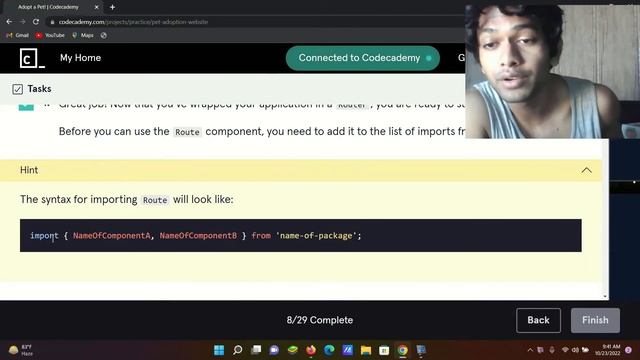The image size is (640, 360).
Task: Launch Firefox from the taskbar
Action: pos(311,350)
